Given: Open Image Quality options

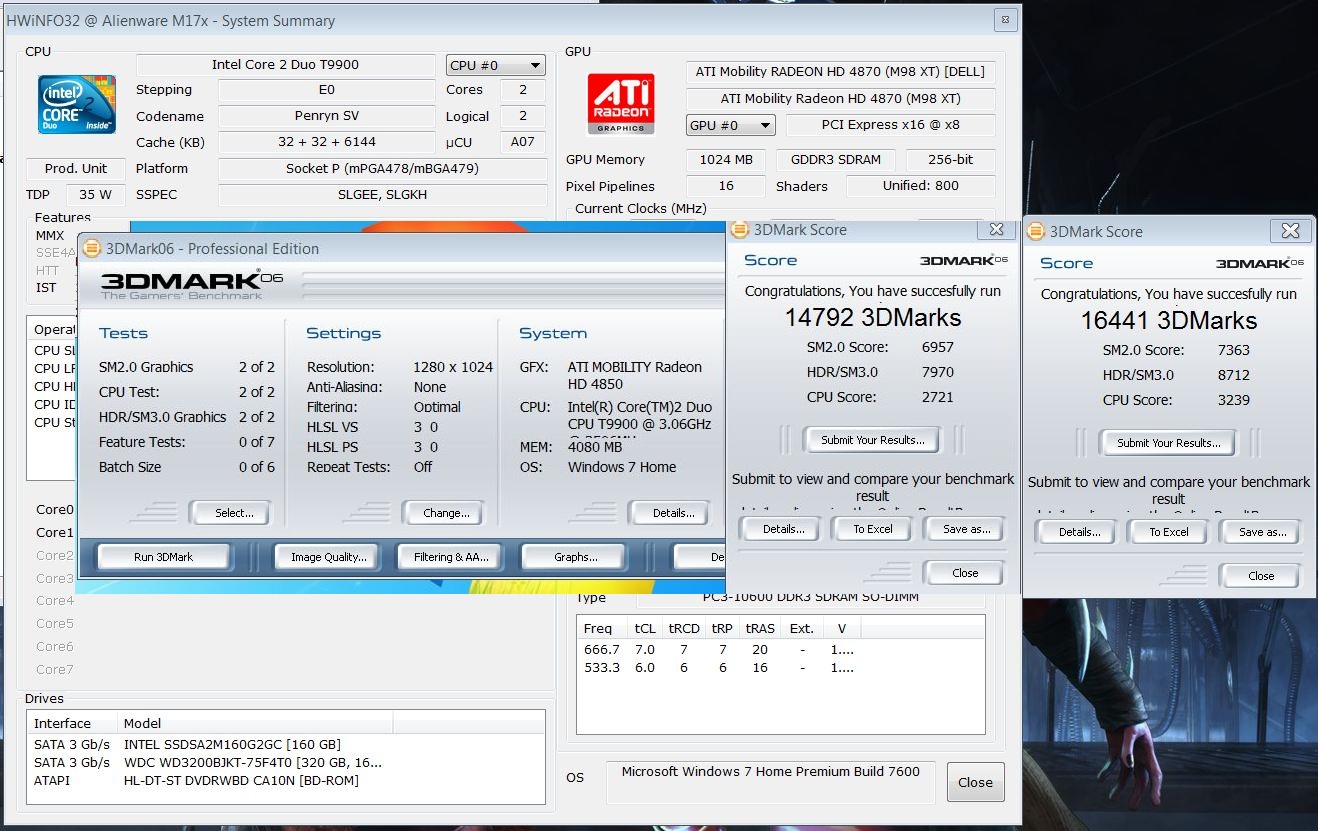Looking at the screenshot, I should click(x=329, y=557).
